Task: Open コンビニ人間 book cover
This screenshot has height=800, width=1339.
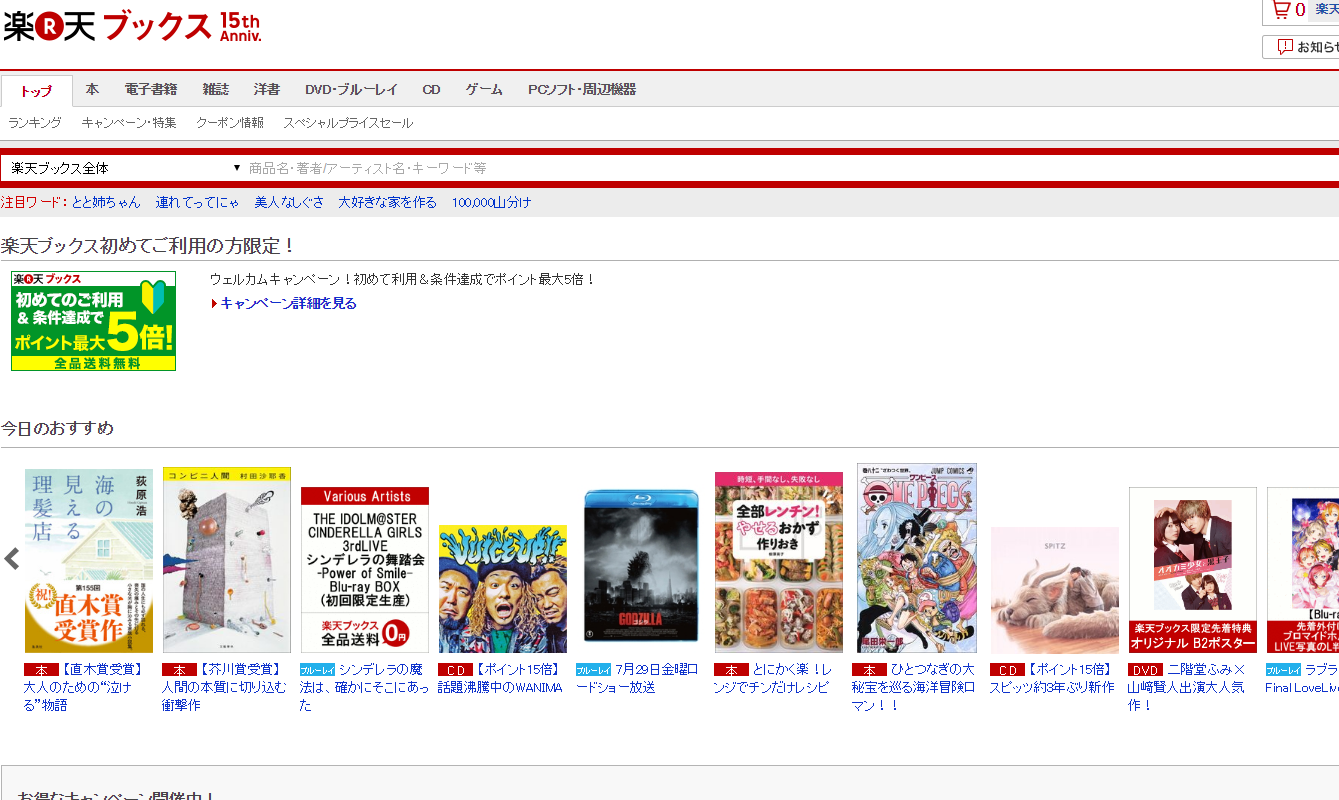Action: click(x=227, y=560)
